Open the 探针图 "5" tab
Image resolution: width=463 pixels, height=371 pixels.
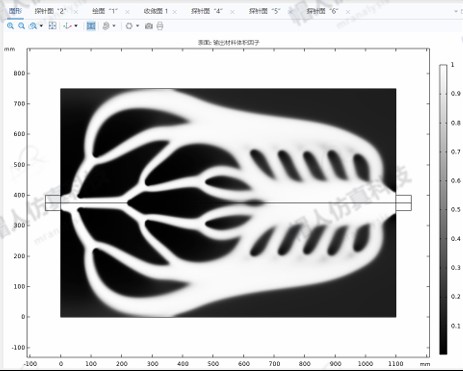click(264, 11)
